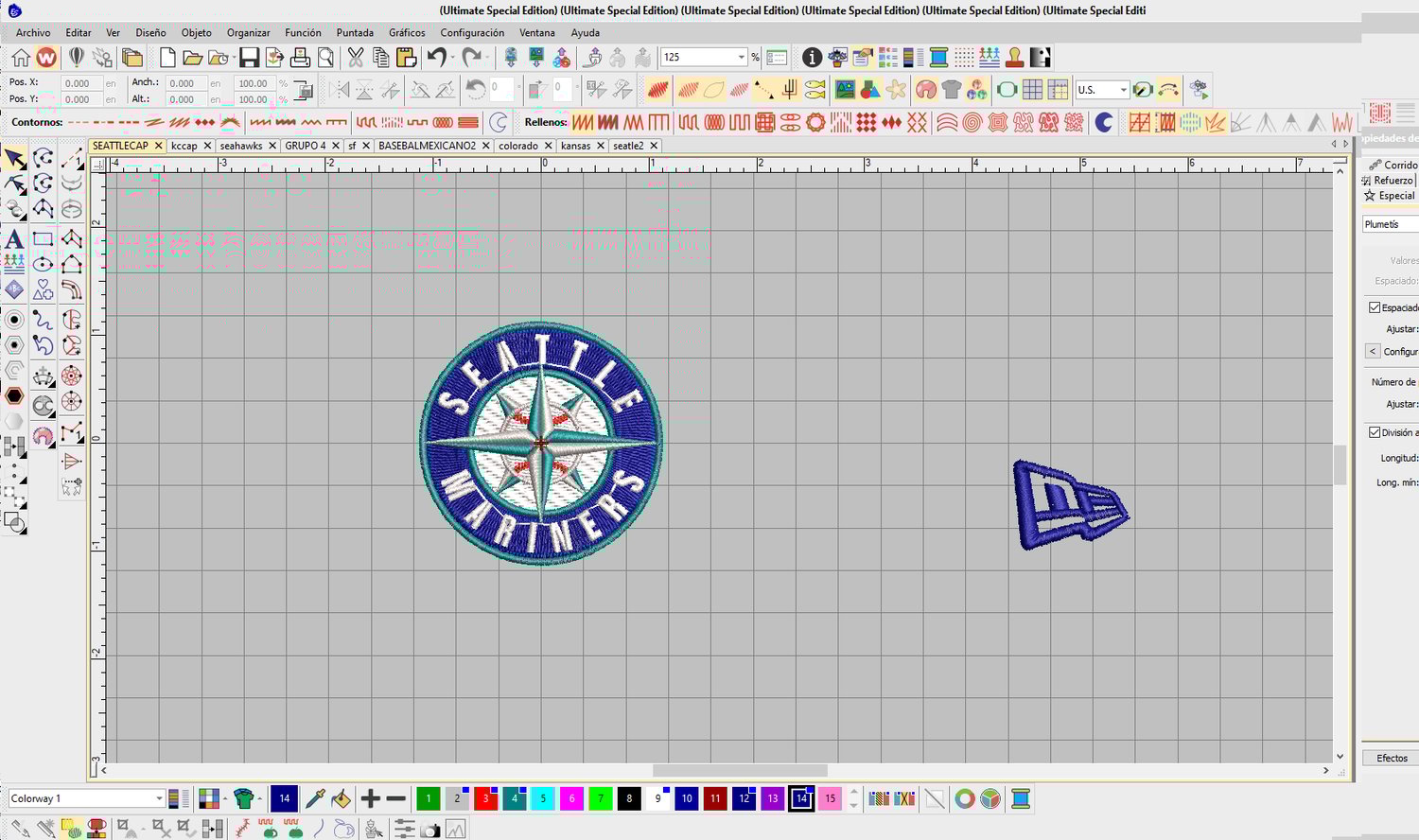
Task: Cut selection with scissors icon
Action: [x=356, y=58]
